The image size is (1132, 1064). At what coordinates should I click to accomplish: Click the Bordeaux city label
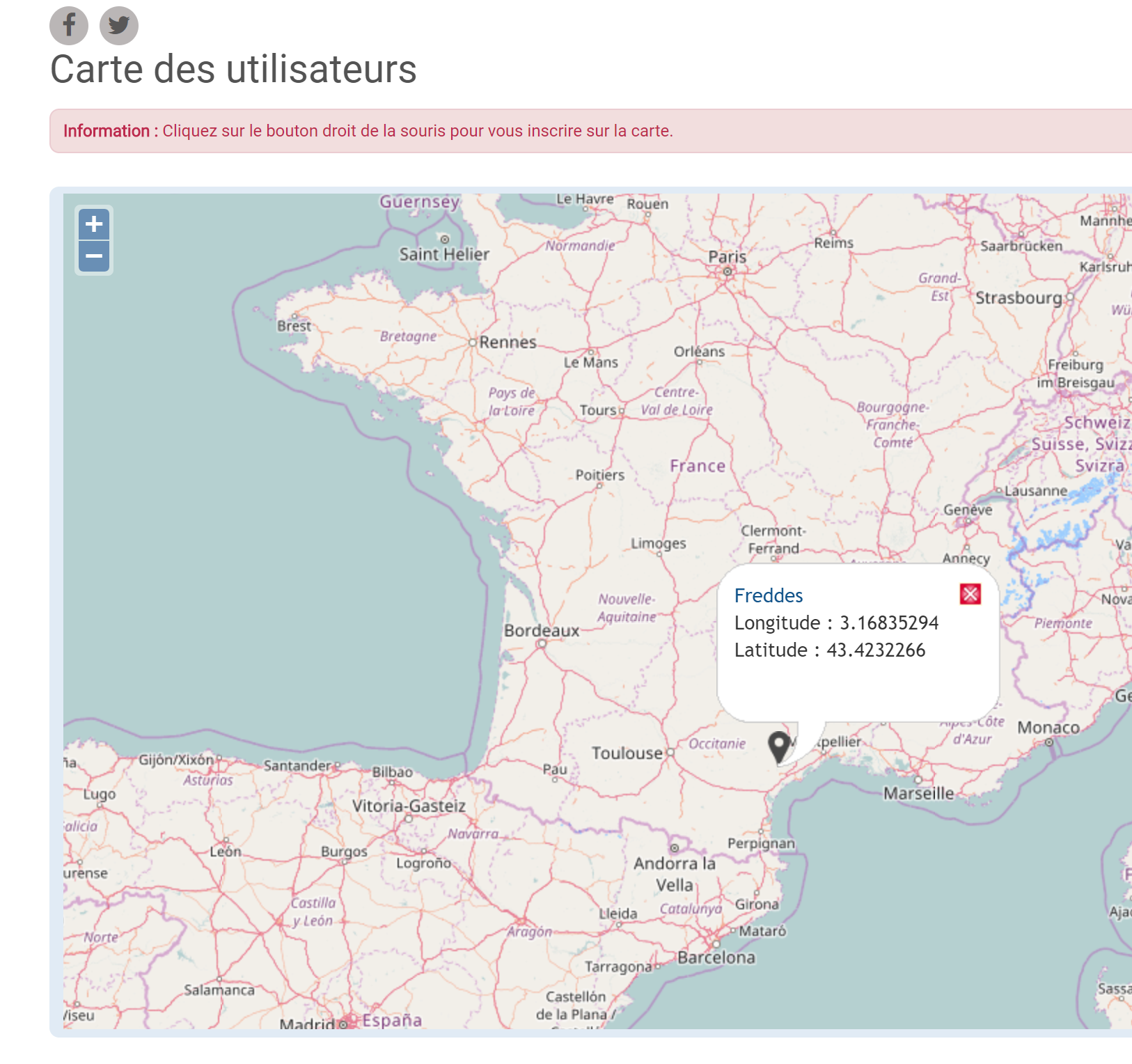click(x=542, y=630)
